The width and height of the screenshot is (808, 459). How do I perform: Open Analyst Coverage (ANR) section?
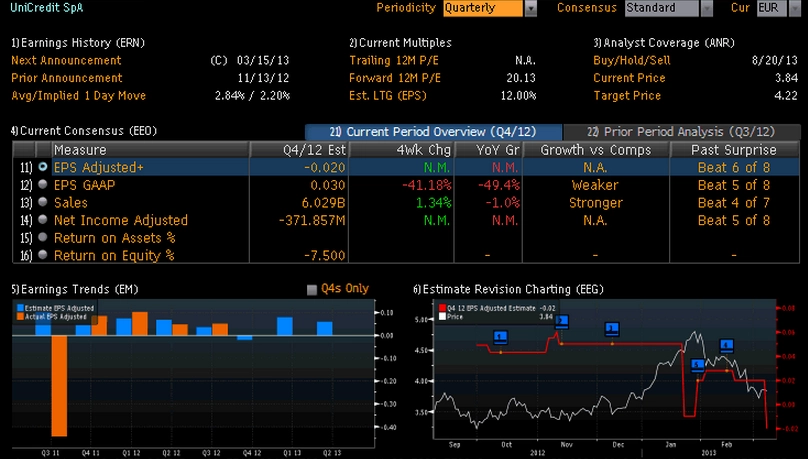click(664, 43)
